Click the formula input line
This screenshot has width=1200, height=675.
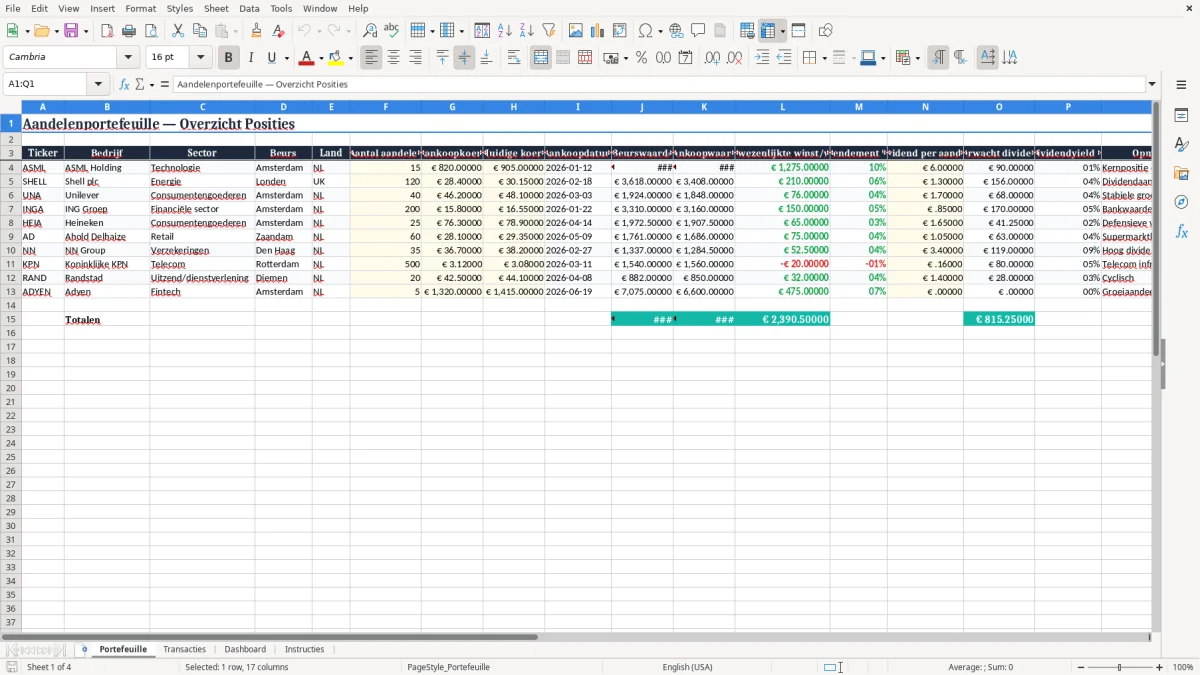(x=658, y=85)
